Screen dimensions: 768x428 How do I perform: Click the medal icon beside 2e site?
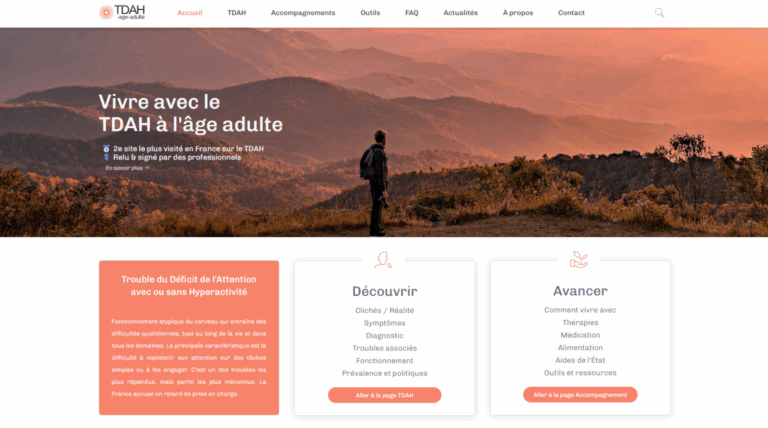pos(106,148)
